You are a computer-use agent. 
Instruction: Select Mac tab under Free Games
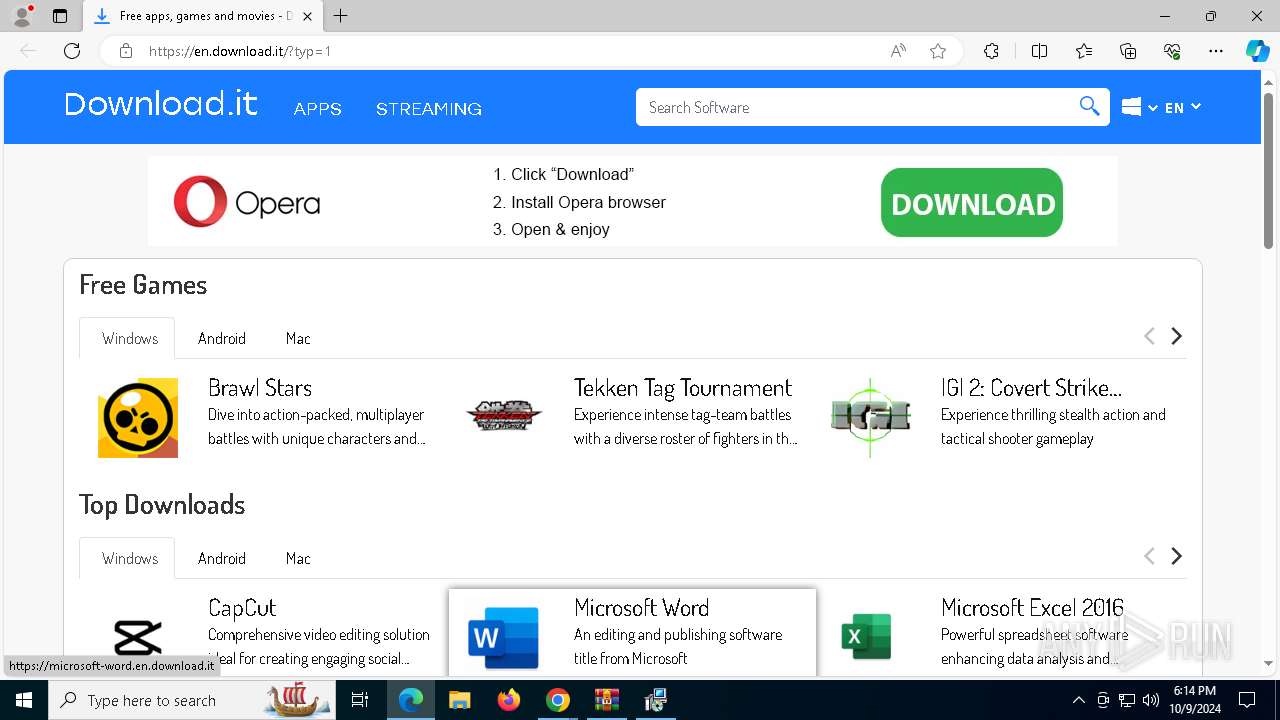pos(298,338)
